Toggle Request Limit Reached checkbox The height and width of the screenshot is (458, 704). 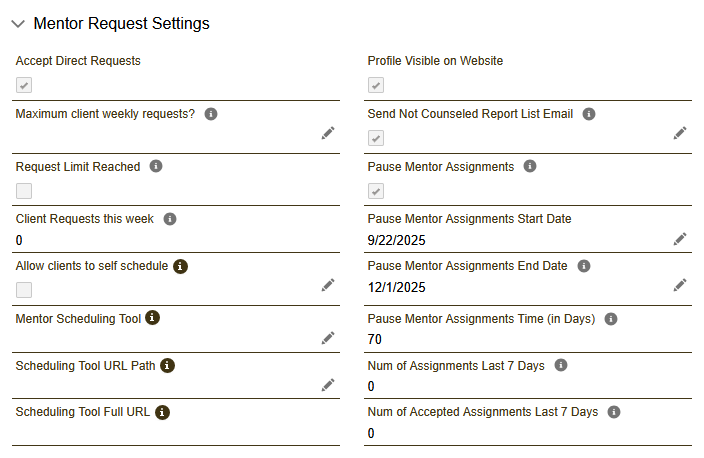(24, 190)
